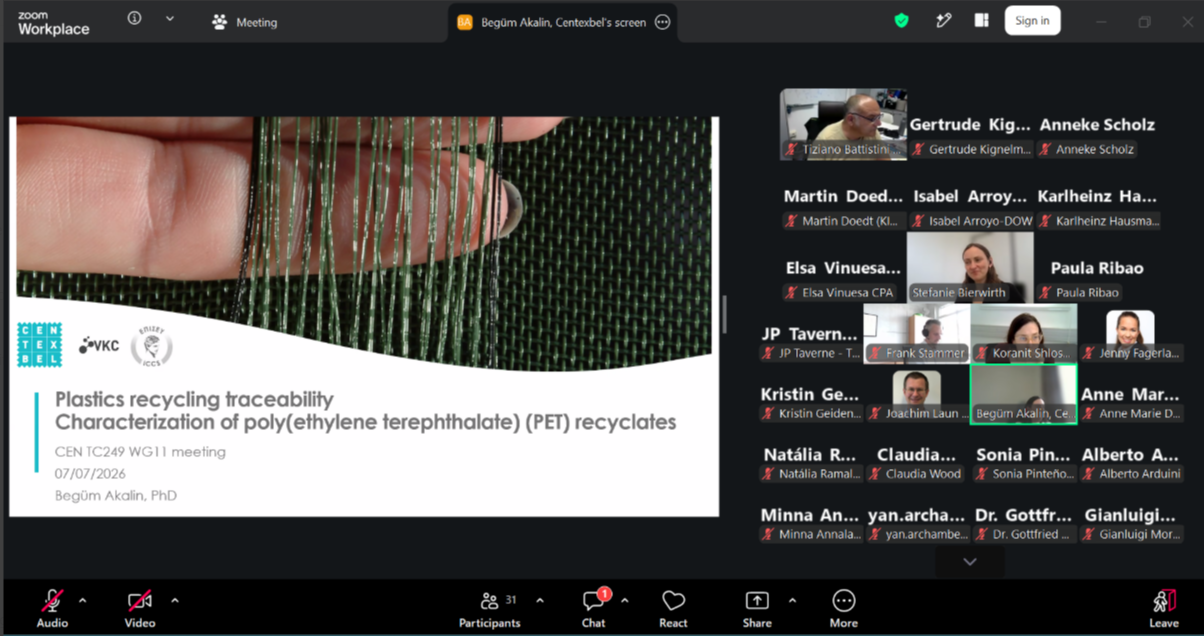Open the More options ellipsis

[843, 607]
